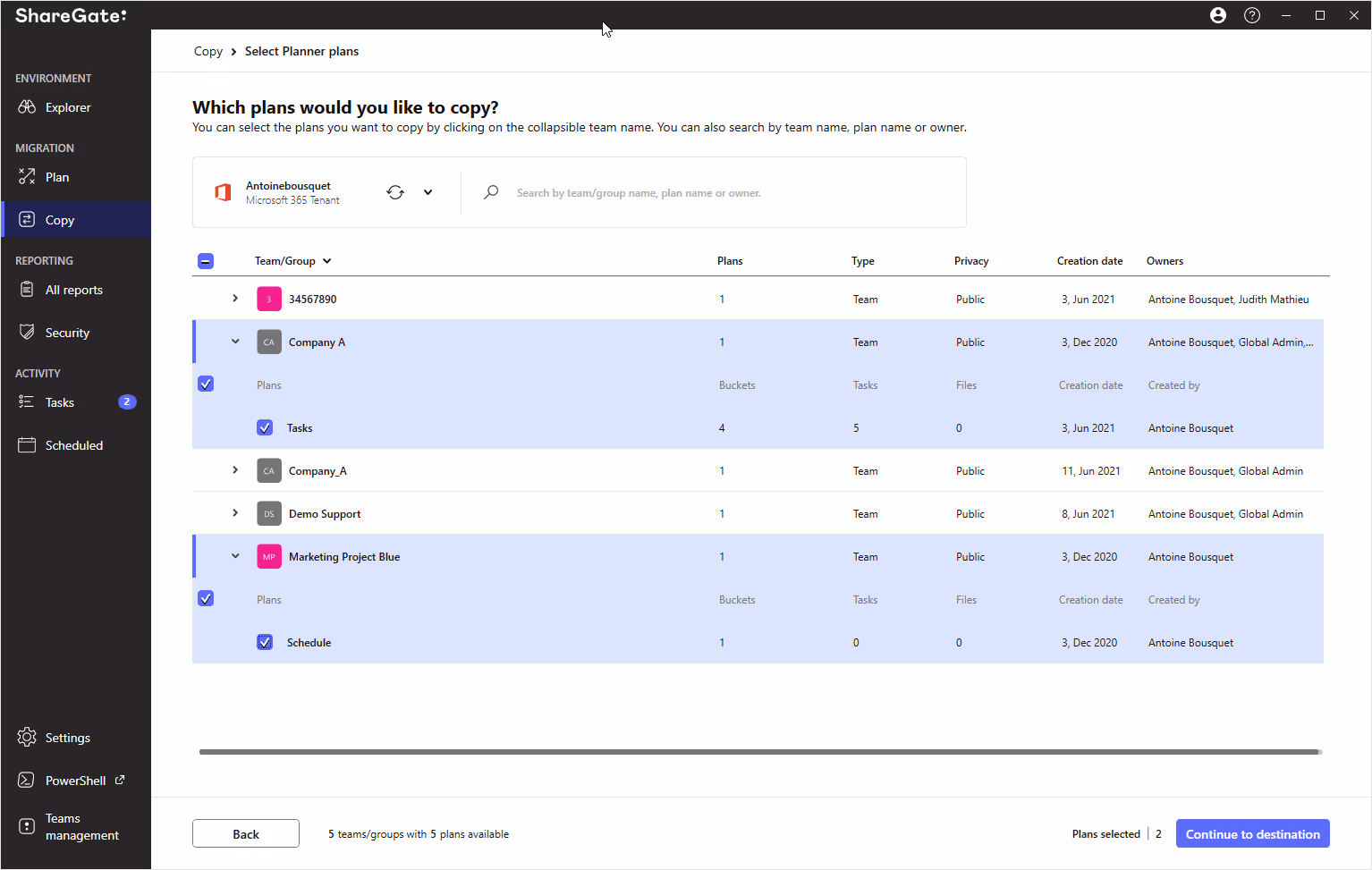Image resolution: width=1372 pixels, height=870 pixels.
Task: Expand the Demo Support team row
Action: click(x=235, y=512)
